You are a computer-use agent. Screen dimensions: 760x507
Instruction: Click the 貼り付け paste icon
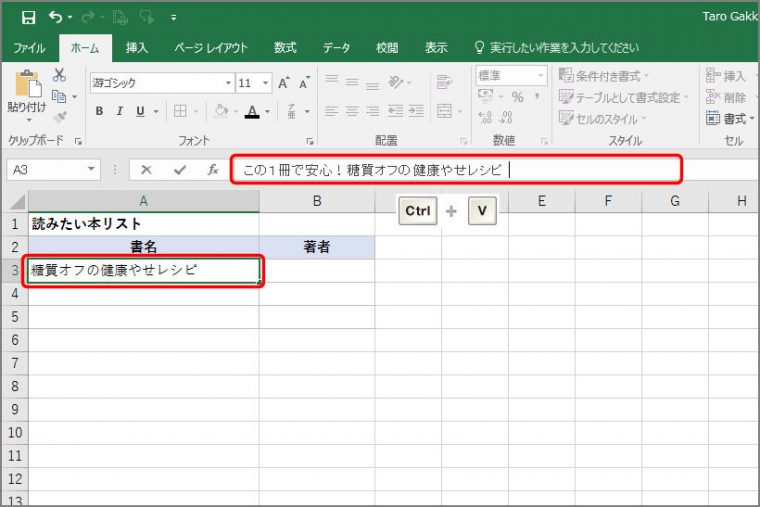coord(28,83)
